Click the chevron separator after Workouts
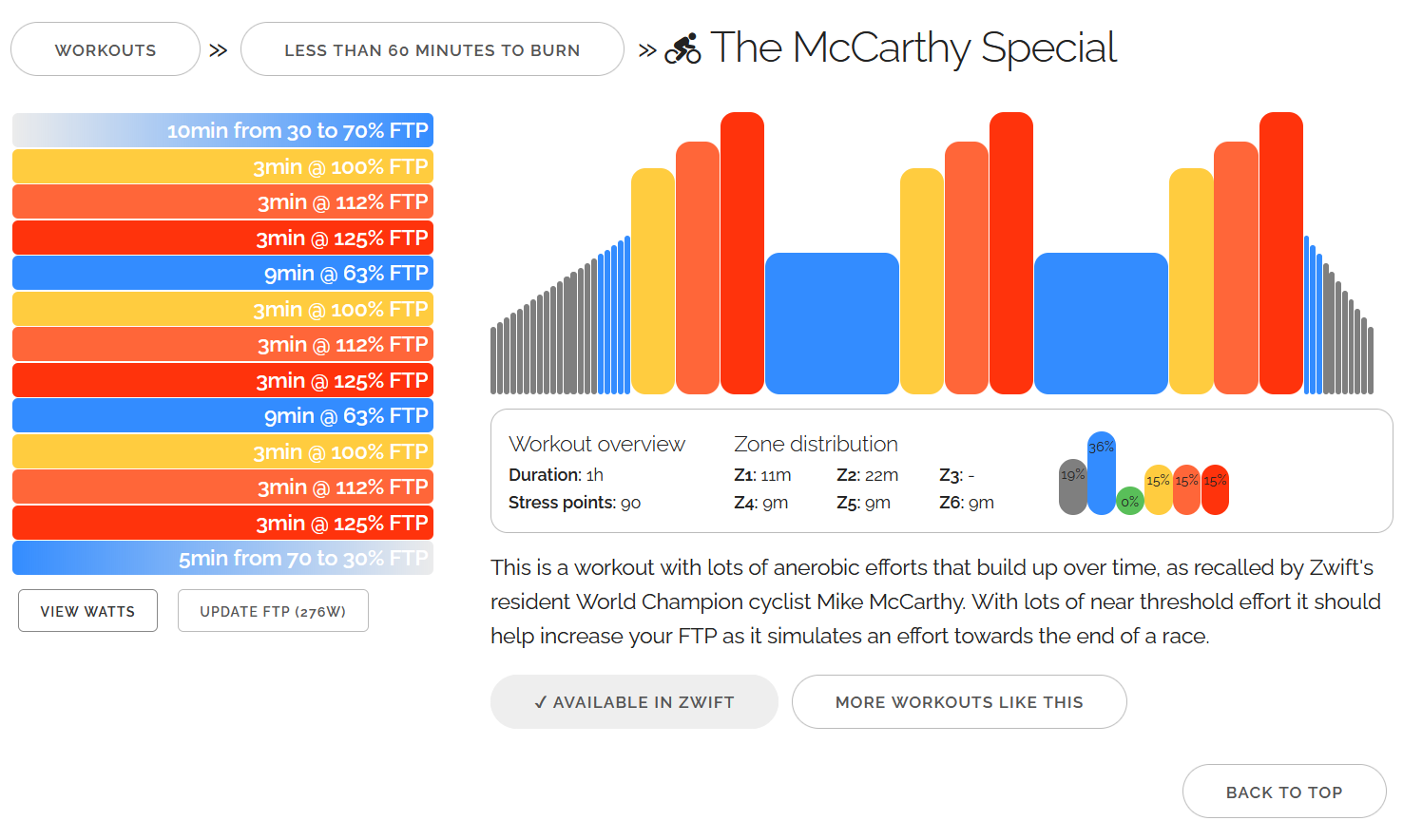Image resolution: width=1403 pixels, height=840 pixels. pyautogui.click(x=219, y=50)
